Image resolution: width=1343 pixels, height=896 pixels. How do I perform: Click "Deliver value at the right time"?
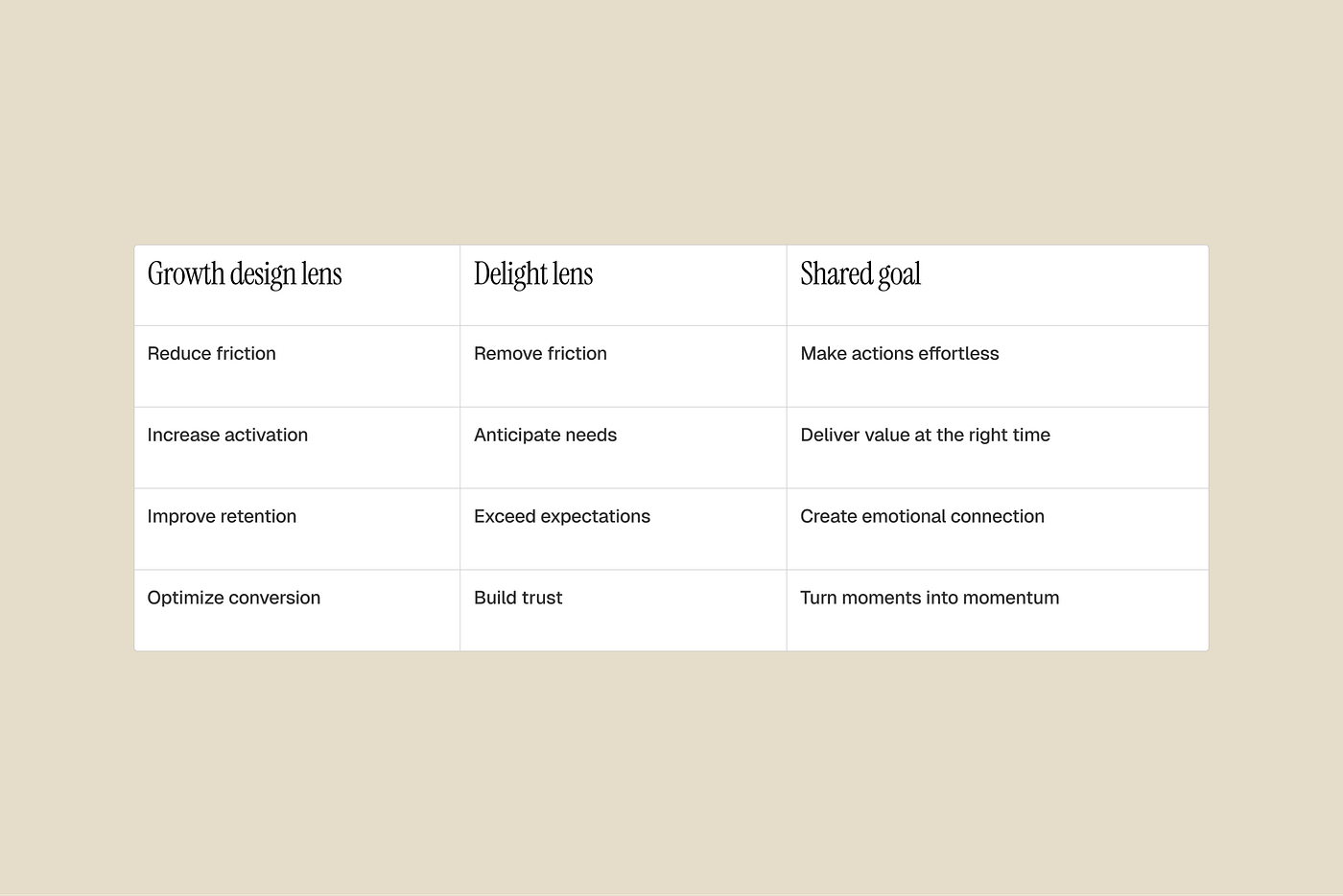[x=925, y=436]
